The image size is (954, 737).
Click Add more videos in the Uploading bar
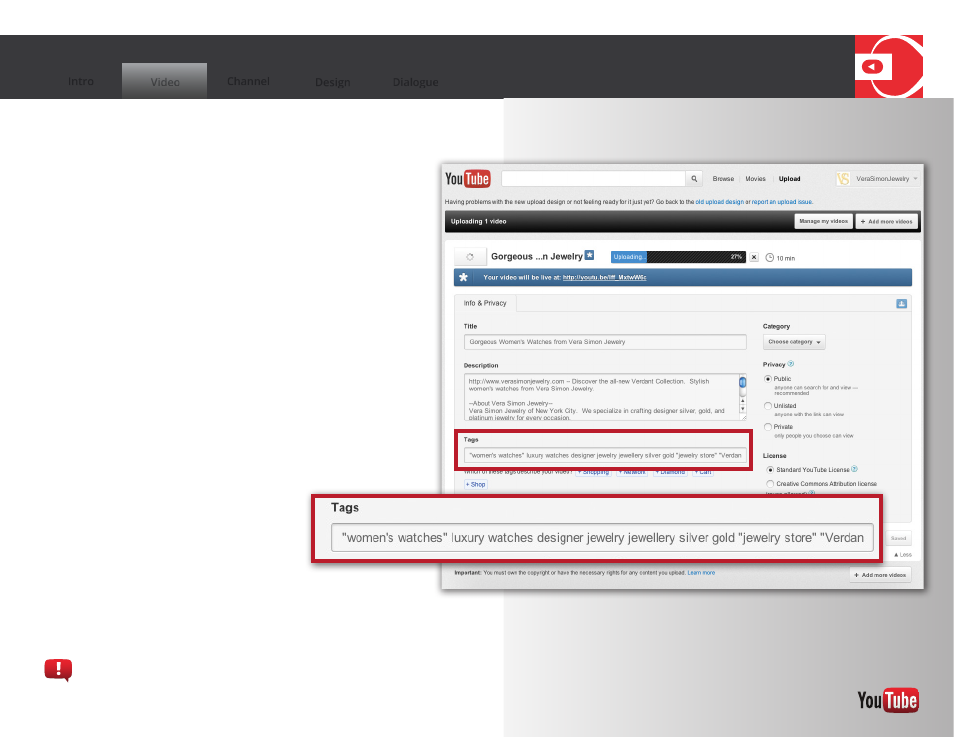886,222
